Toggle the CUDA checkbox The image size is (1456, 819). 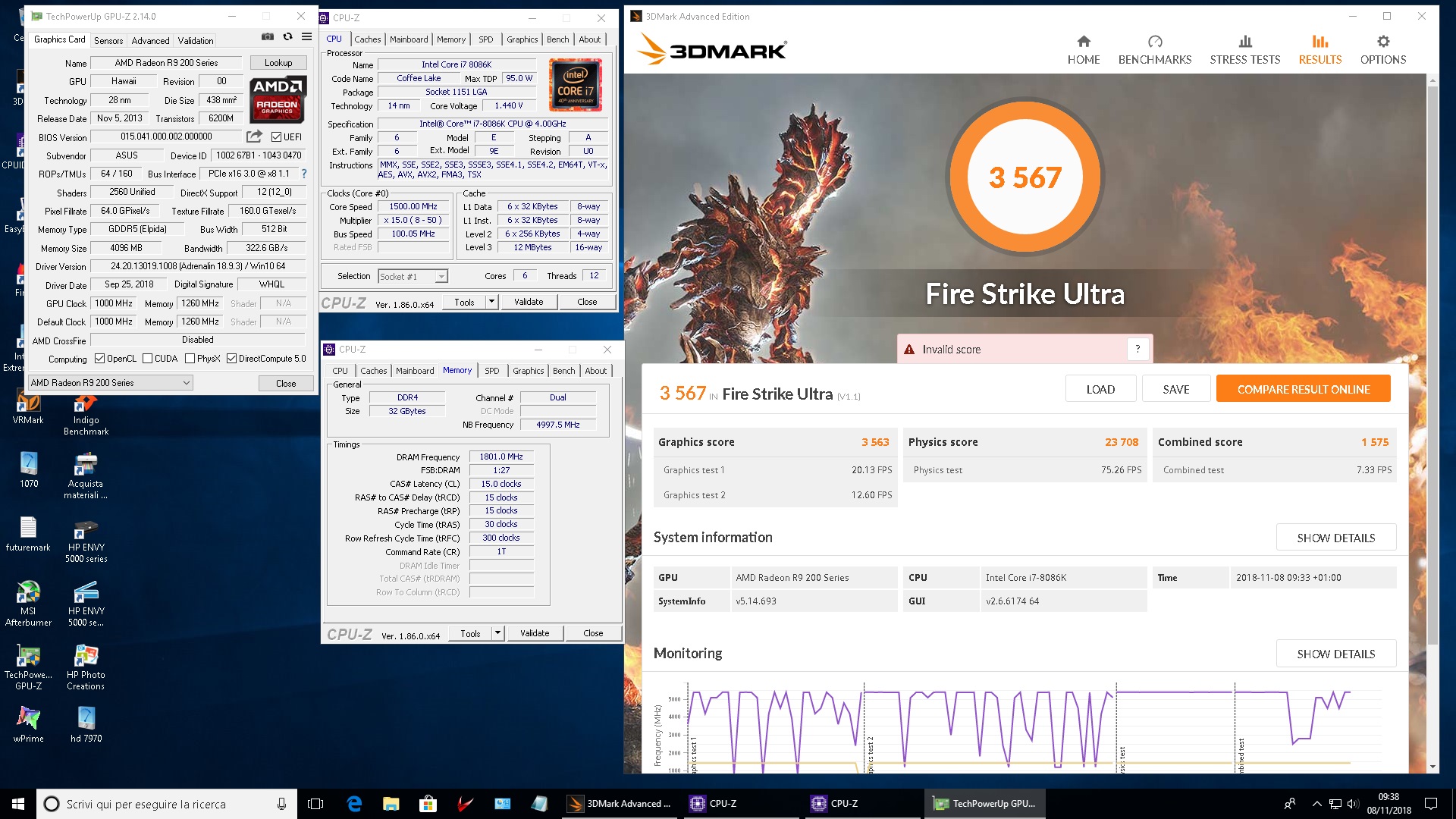pyautogui.click(x=147, y=359)
